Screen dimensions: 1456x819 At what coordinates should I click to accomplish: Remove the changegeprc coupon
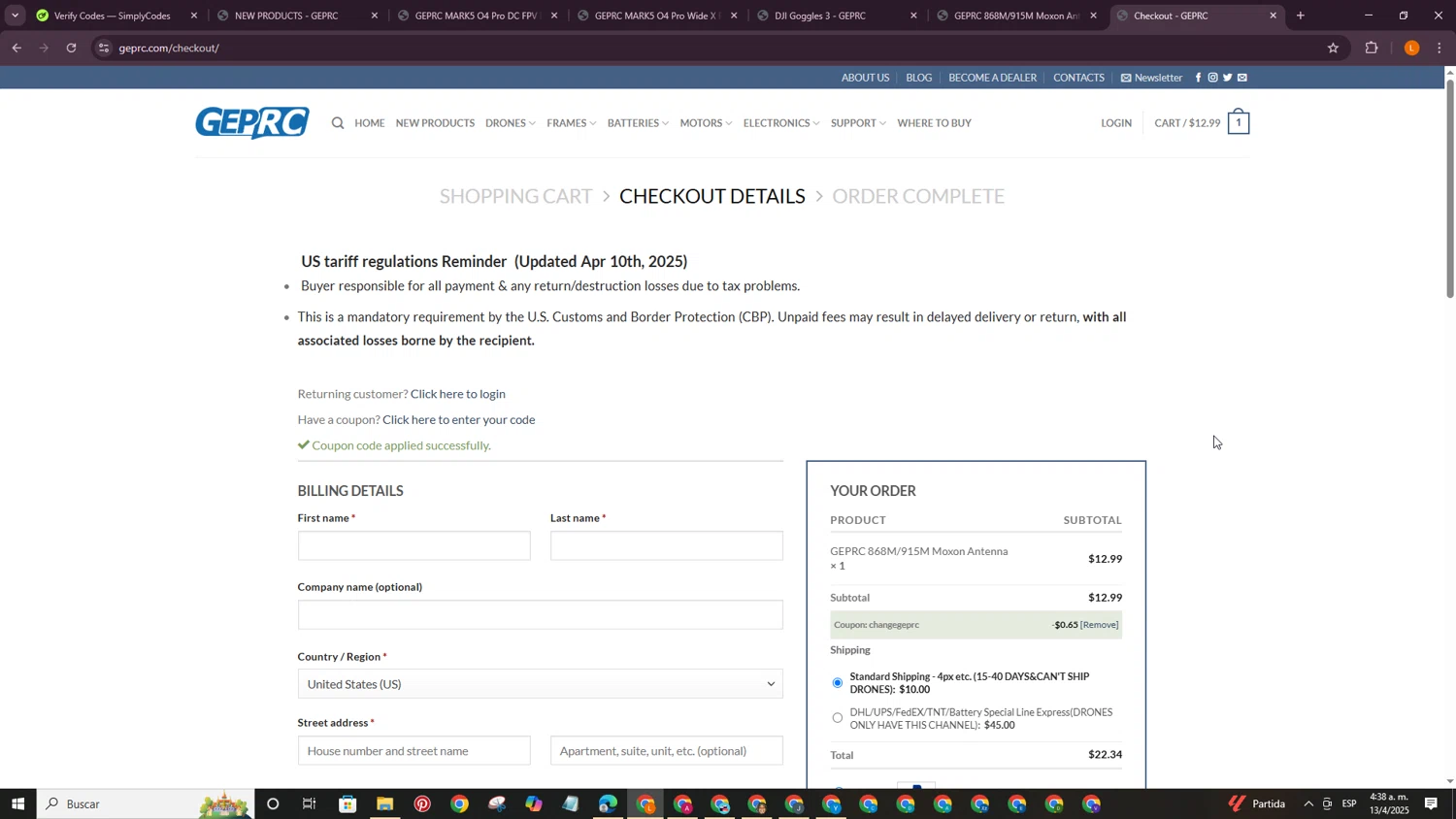(x=1100, y=625)
